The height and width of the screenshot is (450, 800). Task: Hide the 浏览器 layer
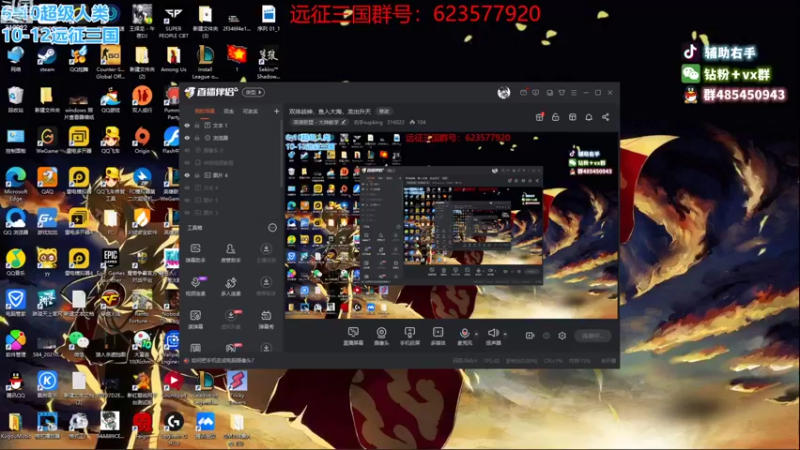point(187,138)
